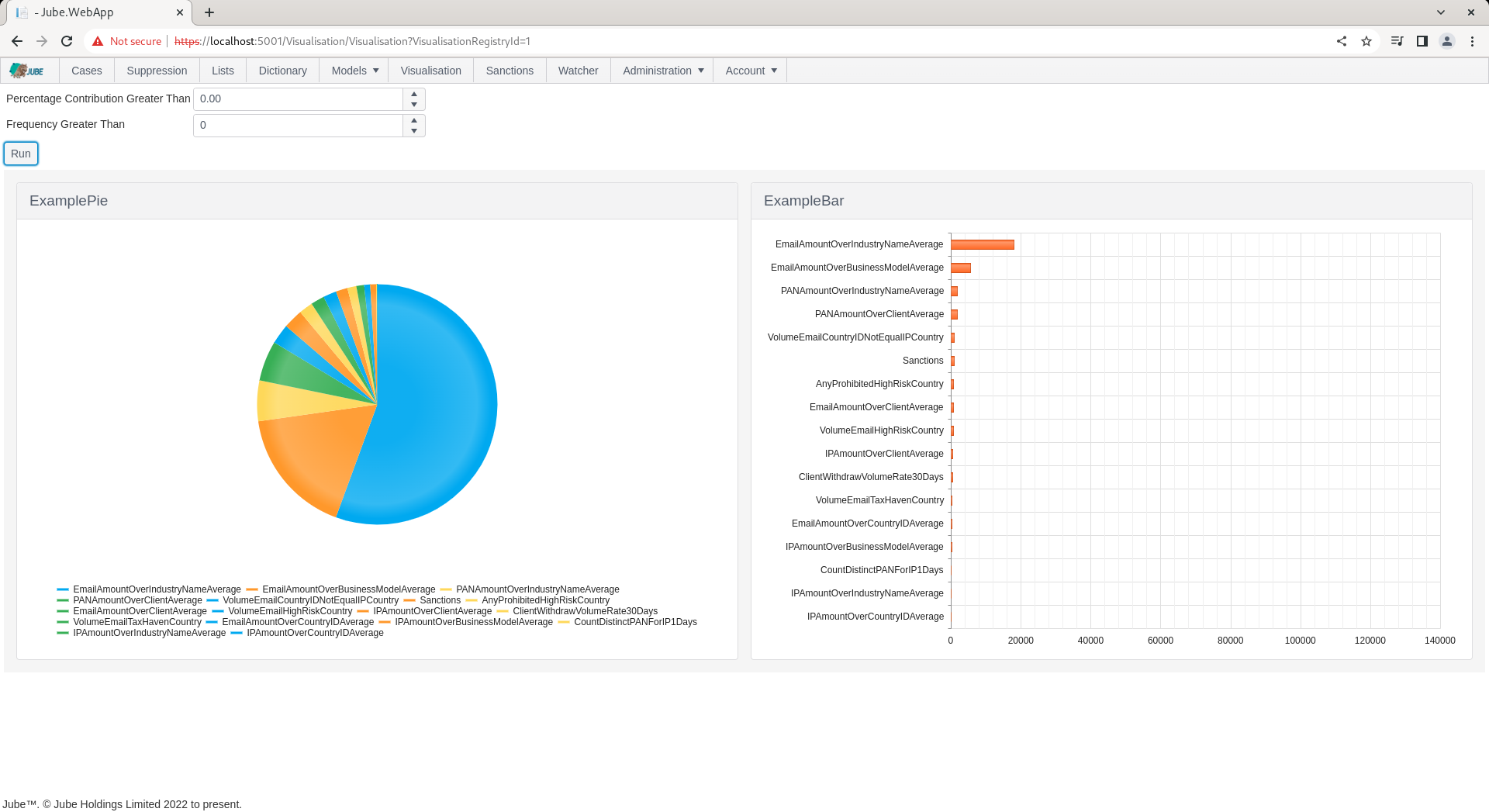
Task: Toggle PANAmountOverIndustryNameAverage legend entry
Action: coord(530,589)
